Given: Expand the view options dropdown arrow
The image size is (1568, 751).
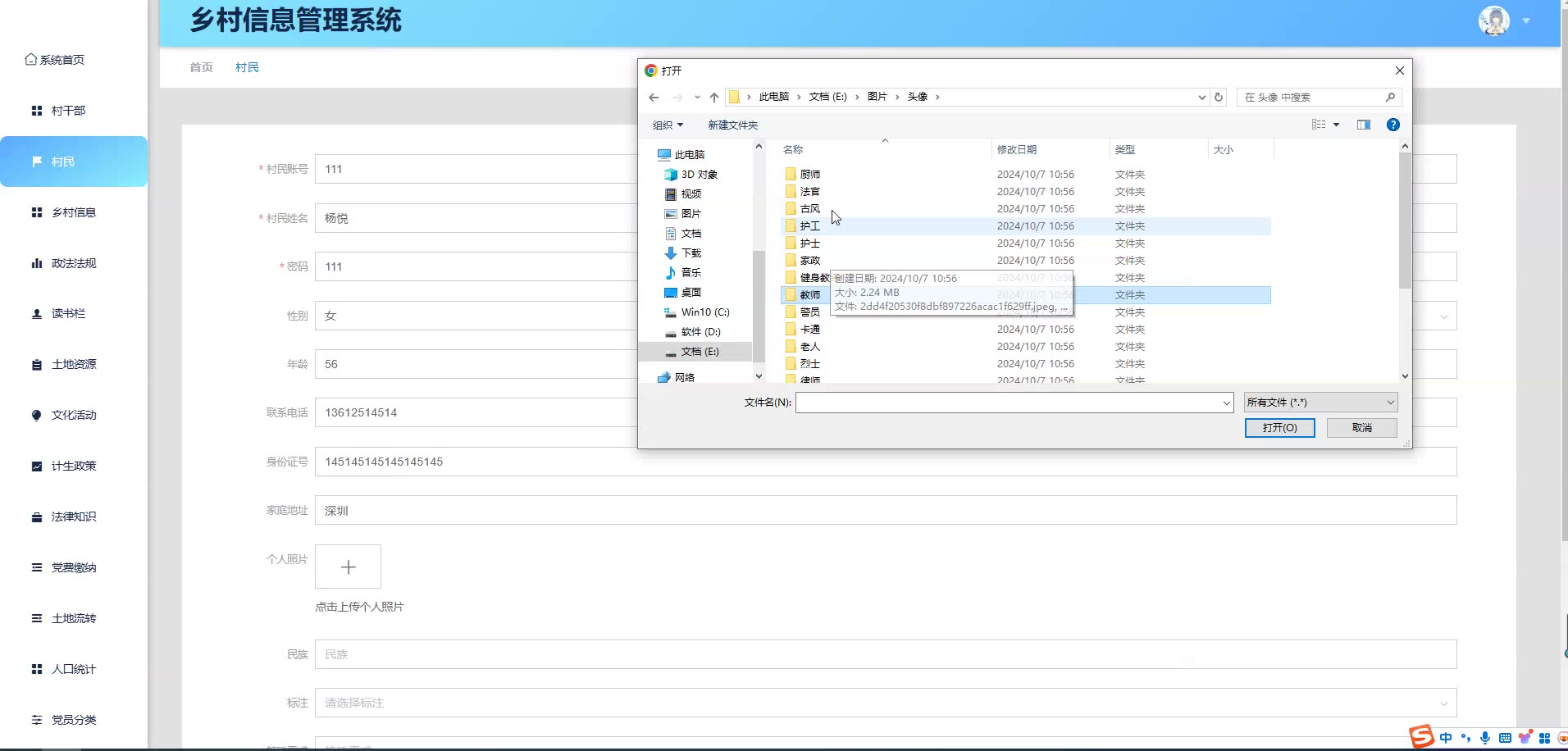Looking at the screenshot, I should pyautogui.click(x=1336, y=125).
